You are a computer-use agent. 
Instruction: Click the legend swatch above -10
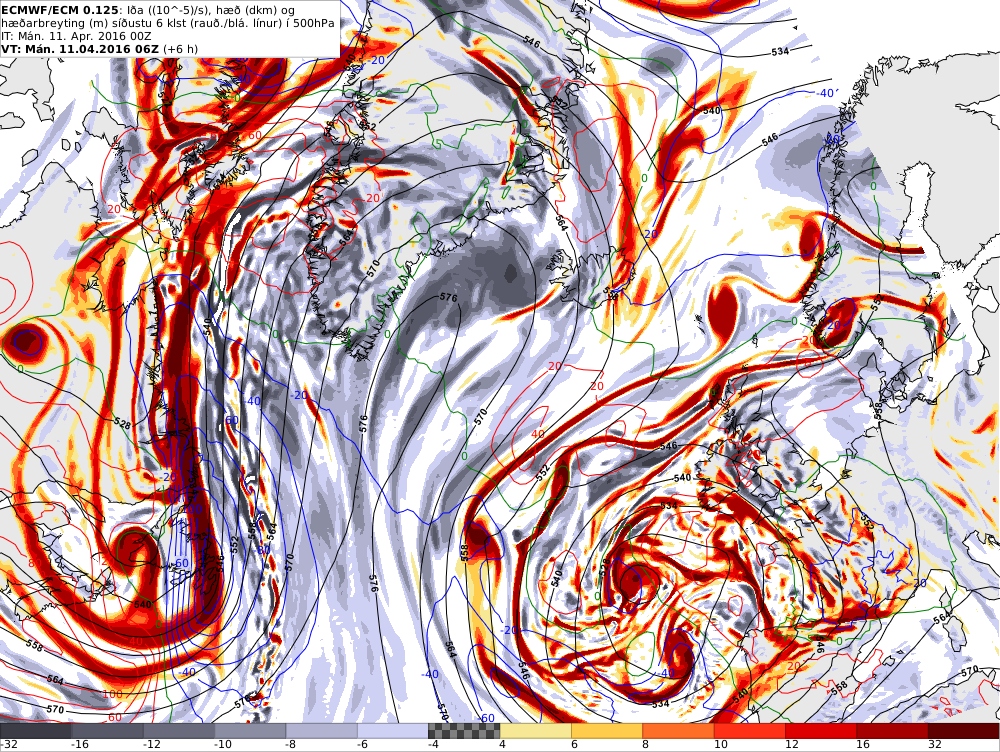coord(250,731)
